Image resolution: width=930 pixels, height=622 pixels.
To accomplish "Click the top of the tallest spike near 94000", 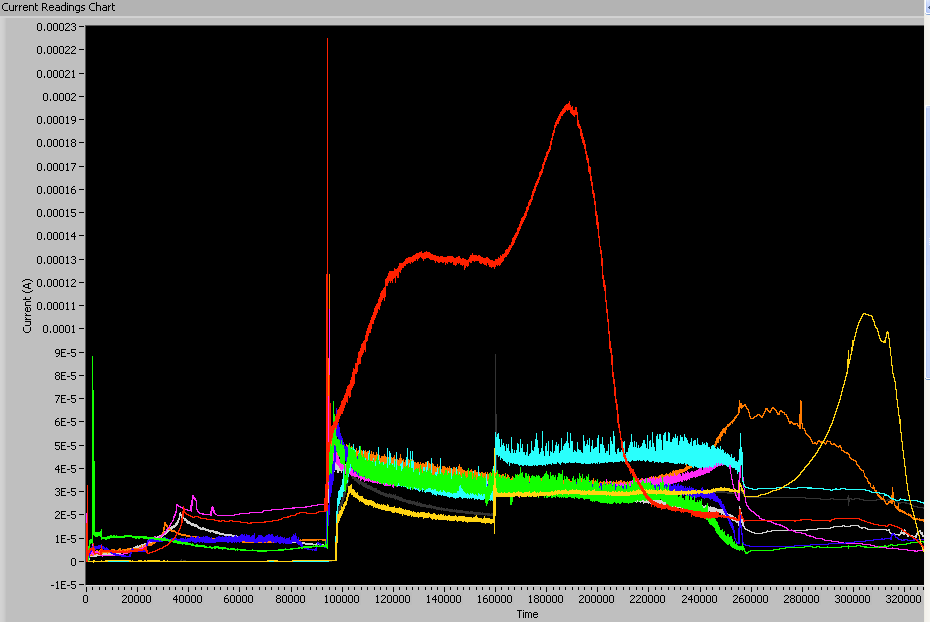I will [327, 40].
